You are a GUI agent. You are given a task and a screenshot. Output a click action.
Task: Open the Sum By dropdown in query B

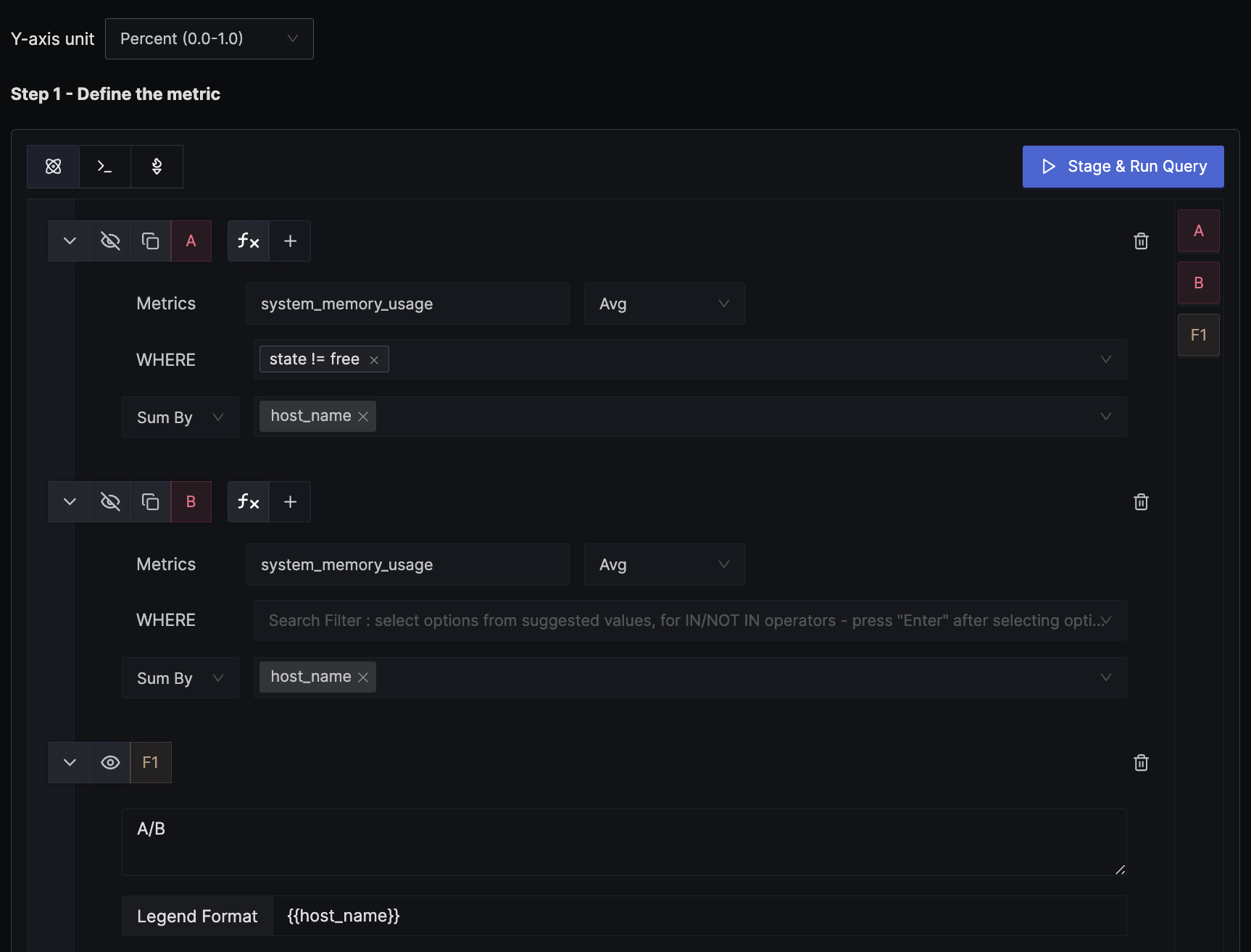(x=180, y=678)
